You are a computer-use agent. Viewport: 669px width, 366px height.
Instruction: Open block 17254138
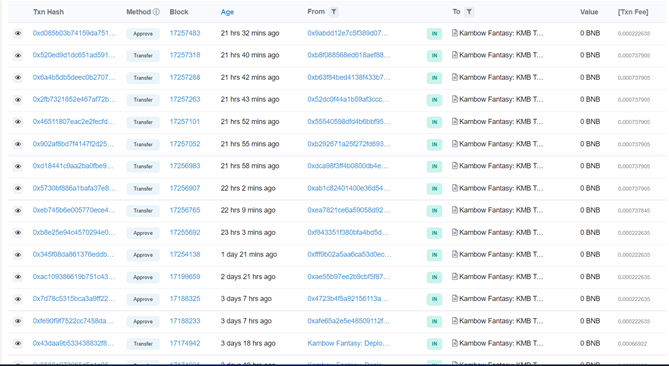click(185, 255)
